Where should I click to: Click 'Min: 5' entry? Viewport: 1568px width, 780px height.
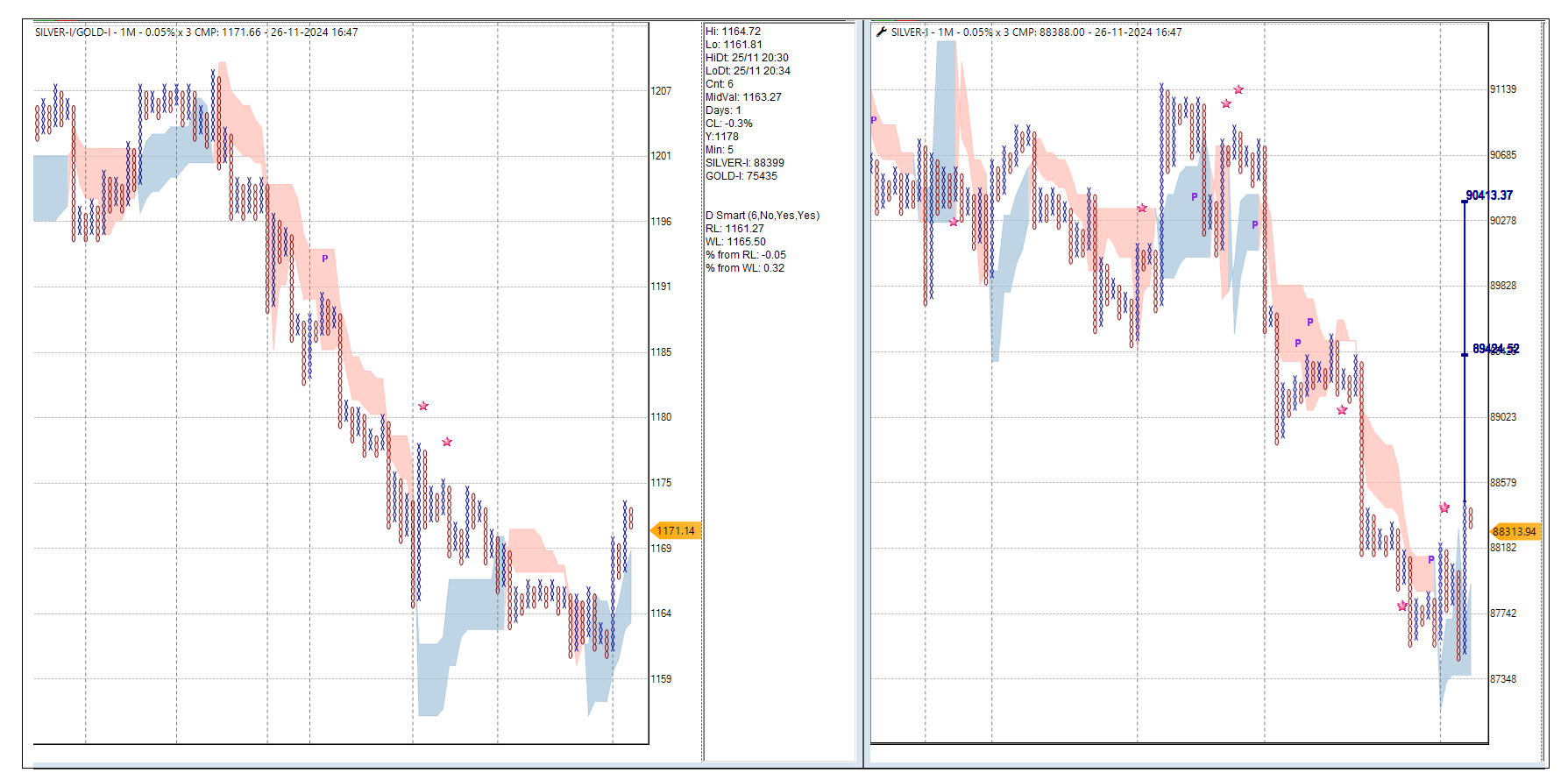[720, 150]
